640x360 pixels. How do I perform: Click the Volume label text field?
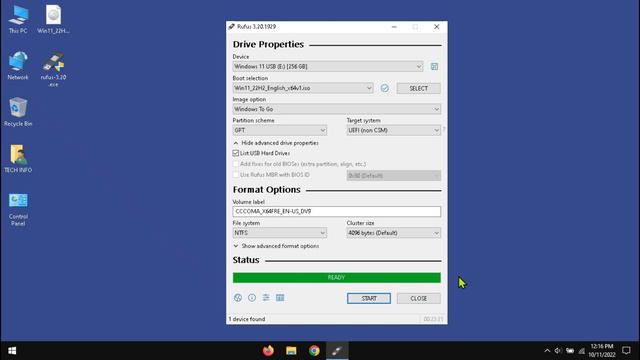pyautogui.click(x=337, y=211)
